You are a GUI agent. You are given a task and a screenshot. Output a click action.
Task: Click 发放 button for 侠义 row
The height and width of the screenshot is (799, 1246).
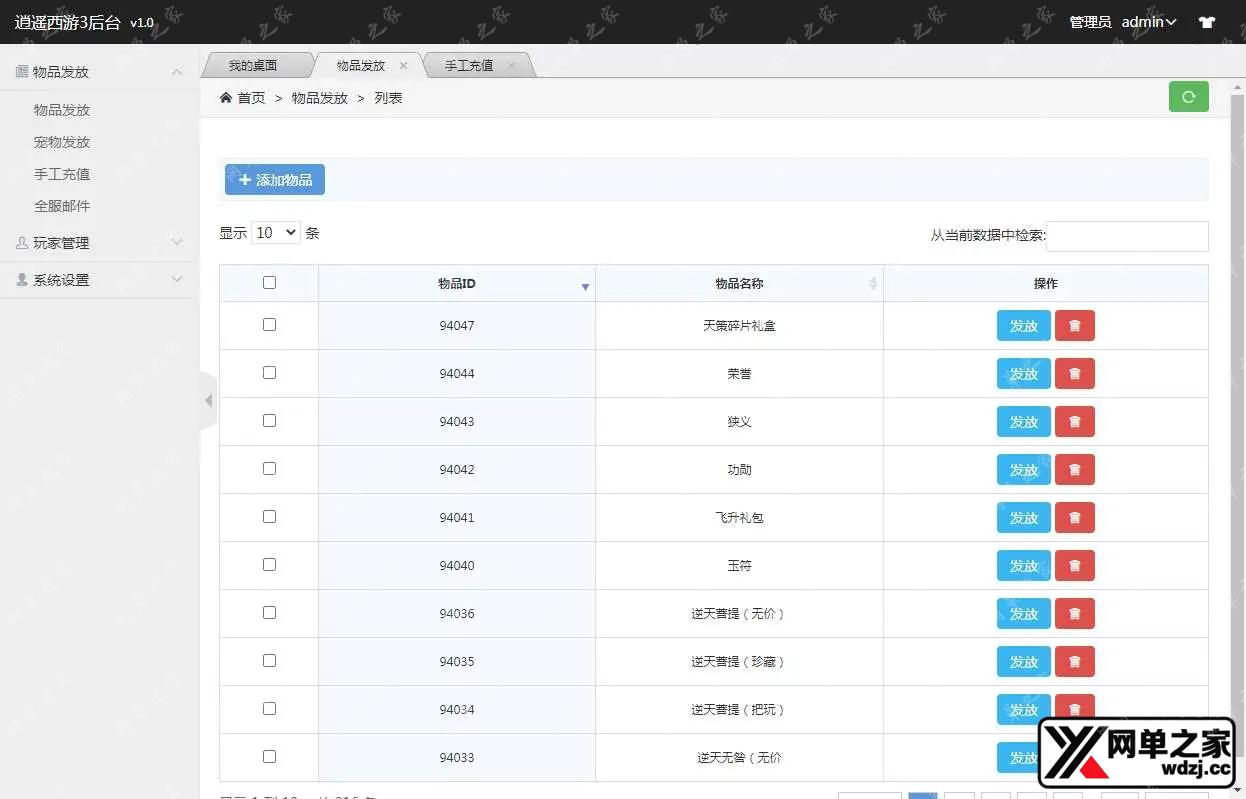pos(1023,422)
